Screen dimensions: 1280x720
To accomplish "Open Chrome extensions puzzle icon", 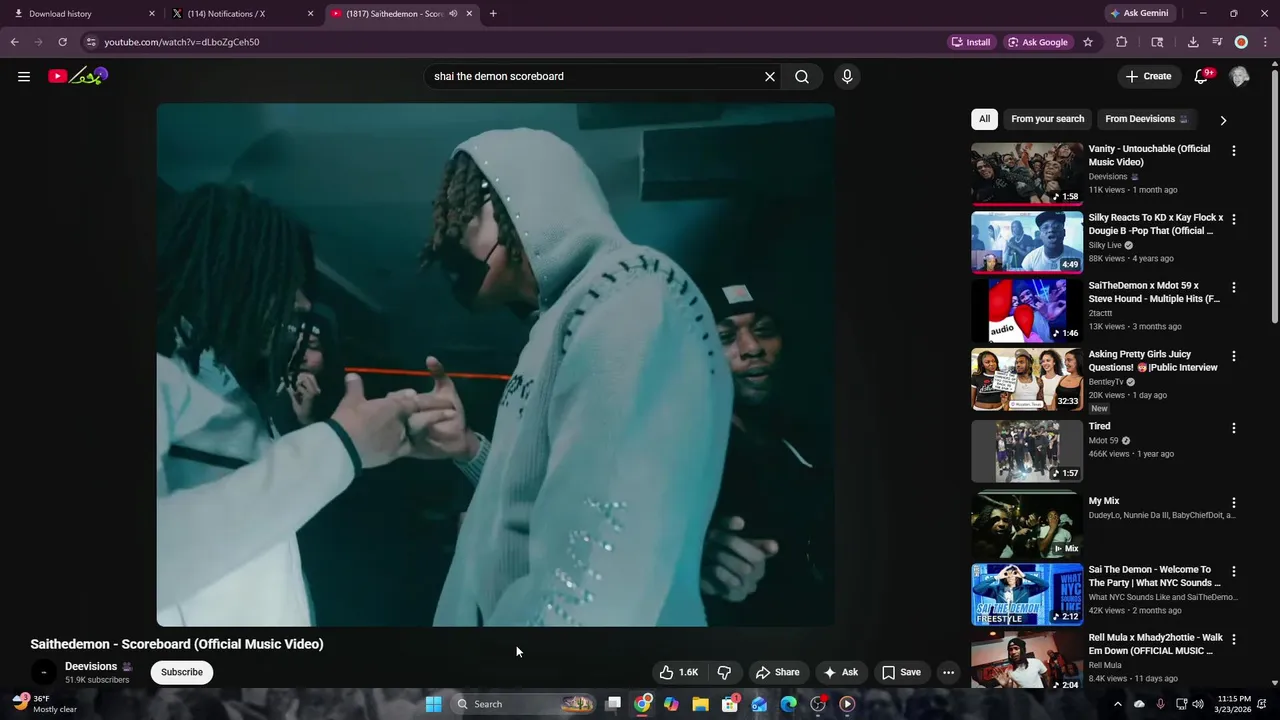I will (1121, 42).
